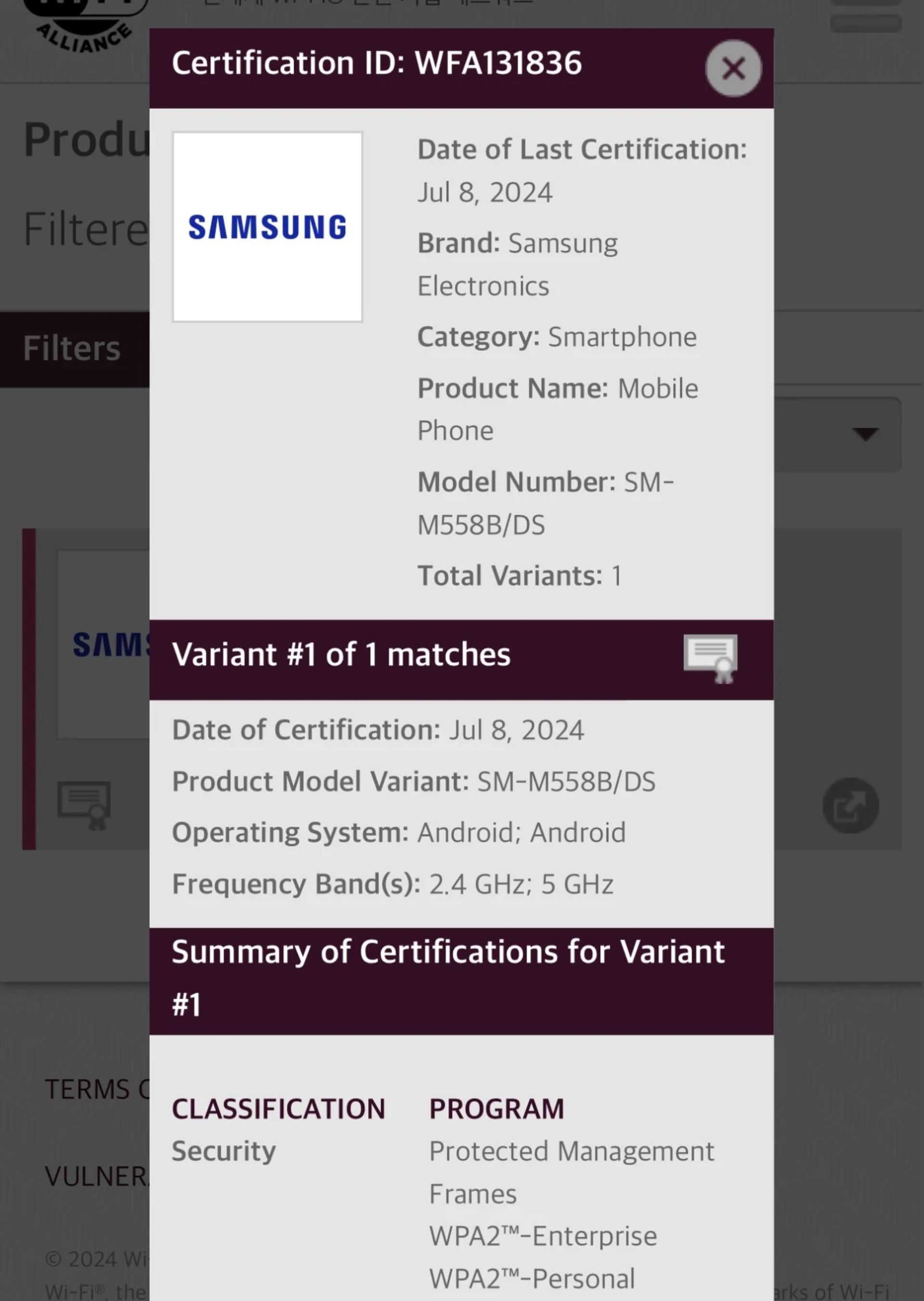Click the certification badge icon in Variant header
924x1301 pixels.
coord(710,657)
